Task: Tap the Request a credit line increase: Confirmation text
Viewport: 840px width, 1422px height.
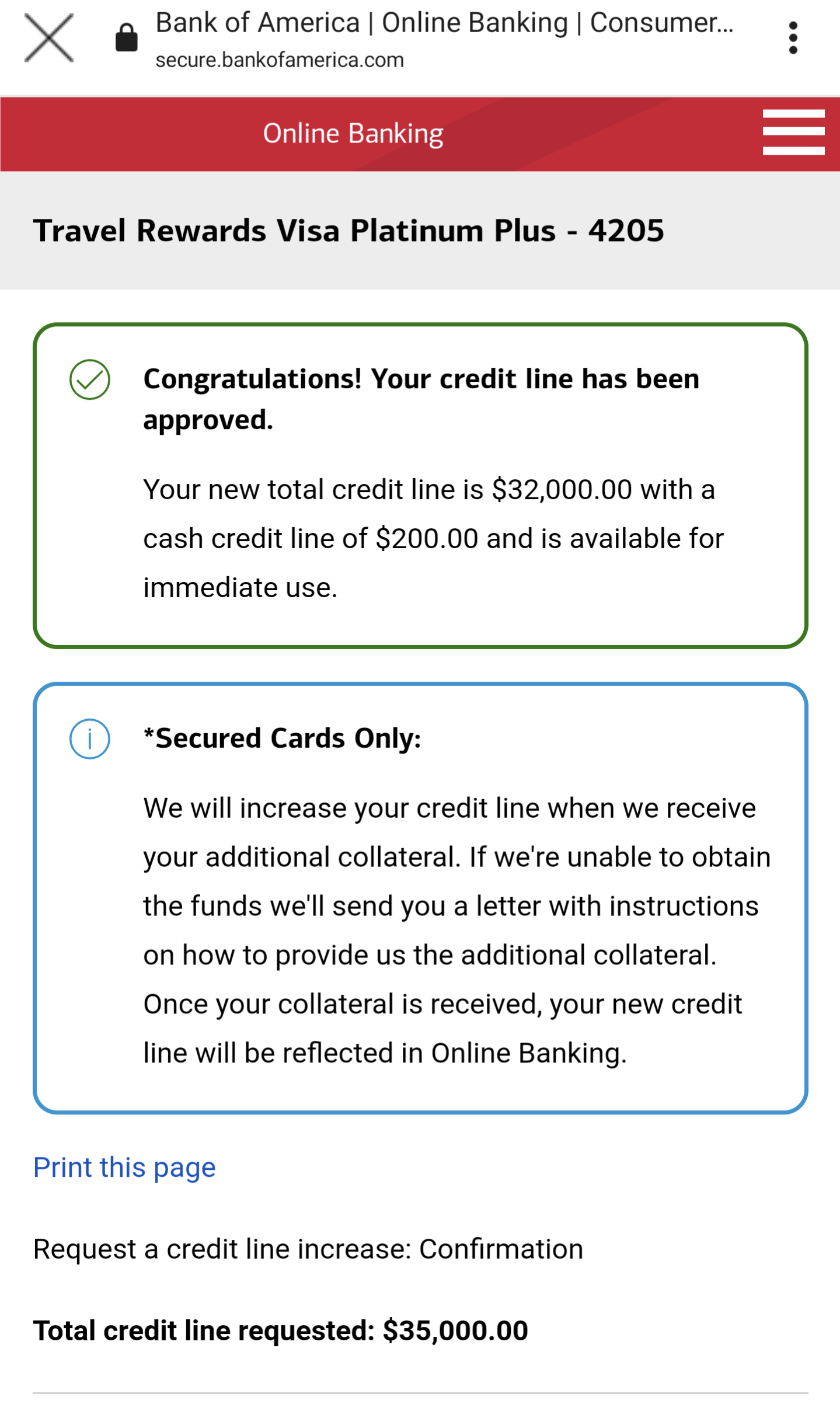Action: coord(308,1249)
